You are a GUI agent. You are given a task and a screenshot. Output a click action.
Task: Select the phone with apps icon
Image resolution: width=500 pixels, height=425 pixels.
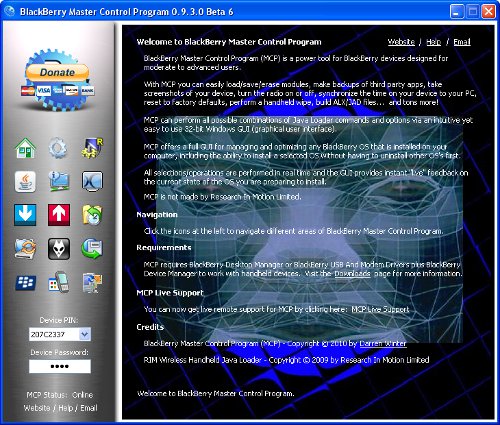59,282
